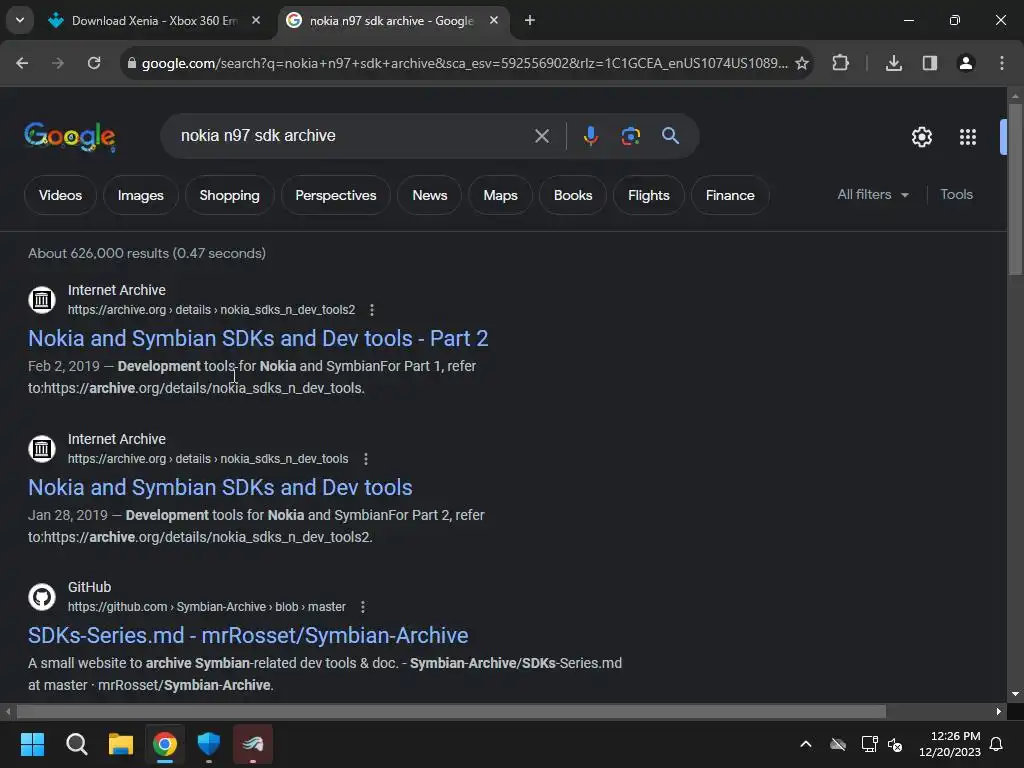The image size is (1024, 768).
Task: Open more options for nokia_sdks_n_dev_tools2 result
Action: [x=372, y=310]
